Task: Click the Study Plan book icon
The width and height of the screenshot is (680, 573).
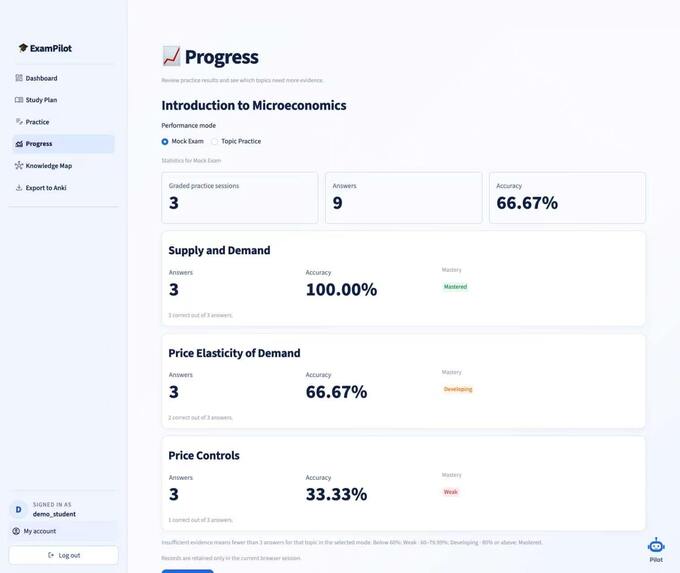Action: tap(19, 100)
